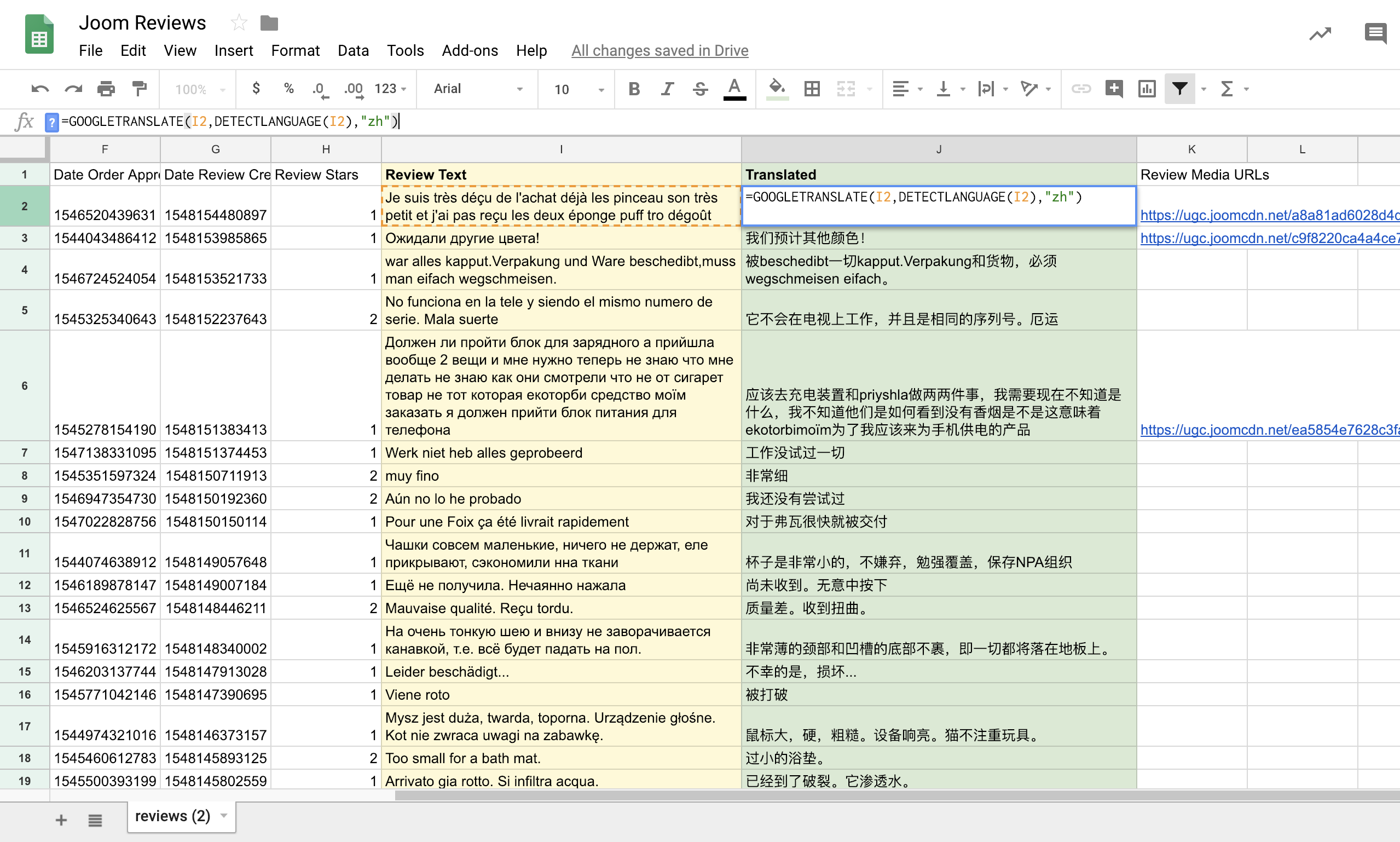
Task: Open the Data menu
Action: click(352, 50)
